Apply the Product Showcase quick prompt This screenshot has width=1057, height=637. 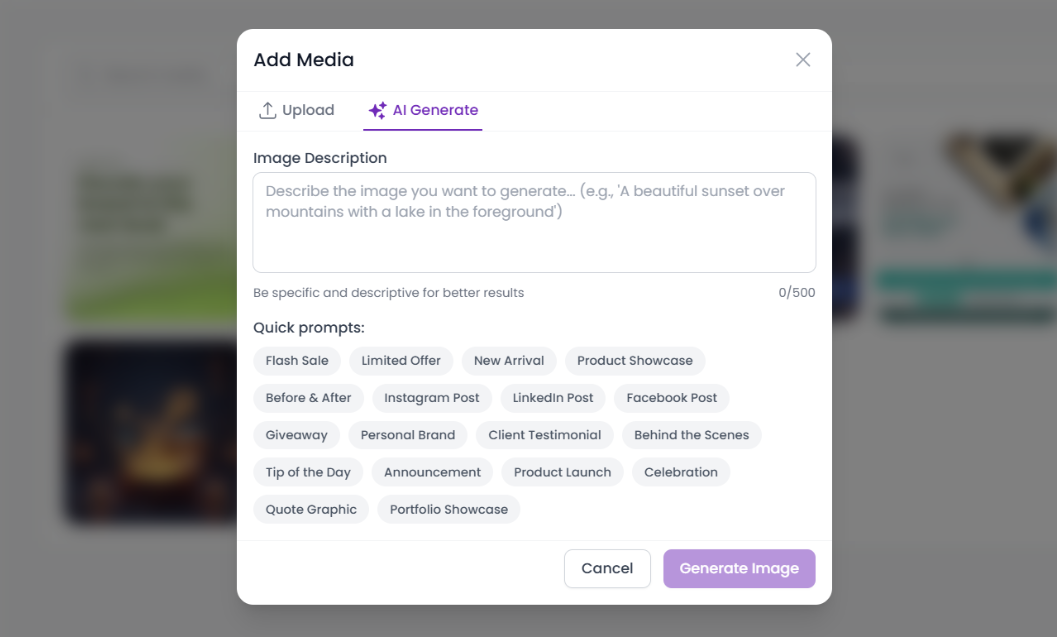point(635,361)
